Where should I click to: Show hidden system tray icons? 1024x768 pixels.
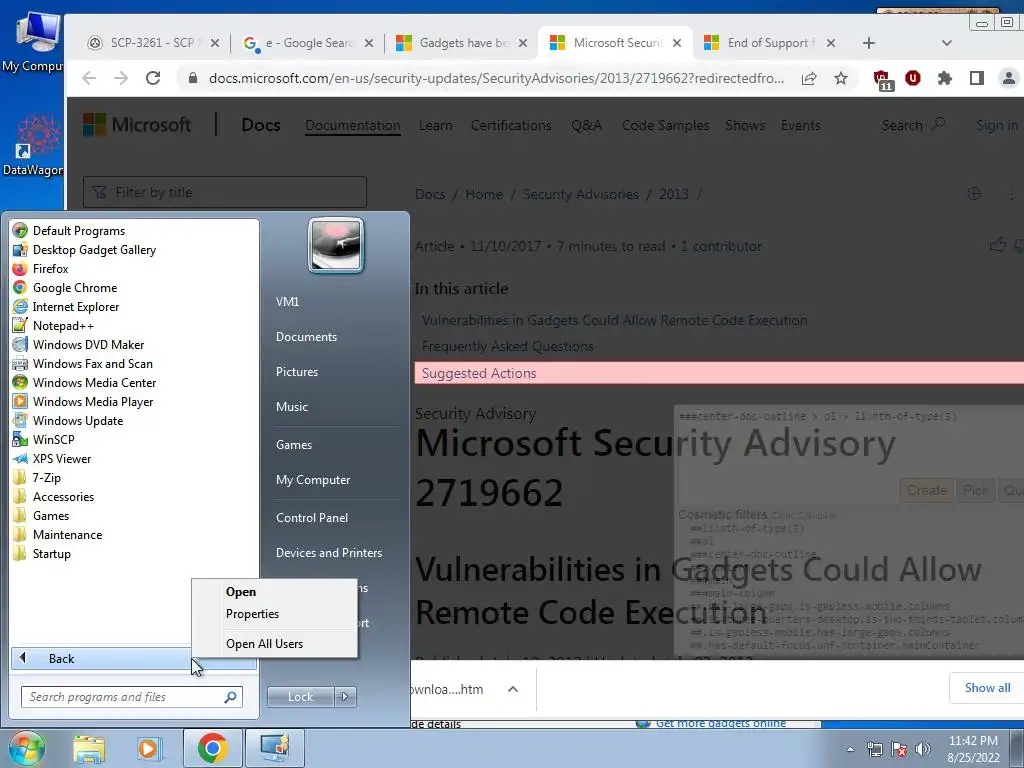[850, 749]
